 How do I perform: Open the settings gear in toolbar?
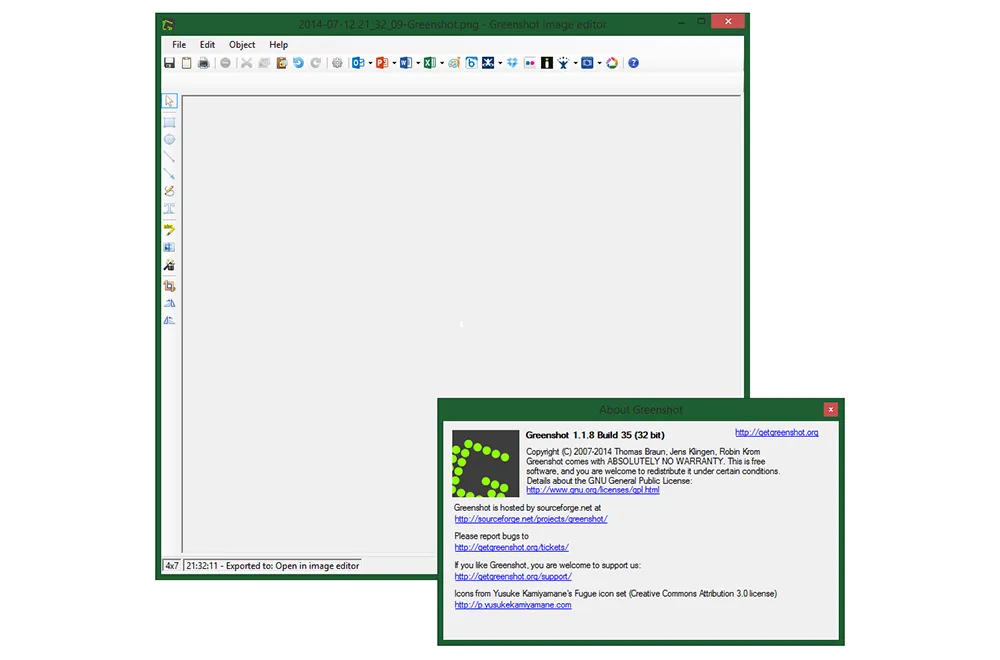pyautogui.click(x=337, y=63)
